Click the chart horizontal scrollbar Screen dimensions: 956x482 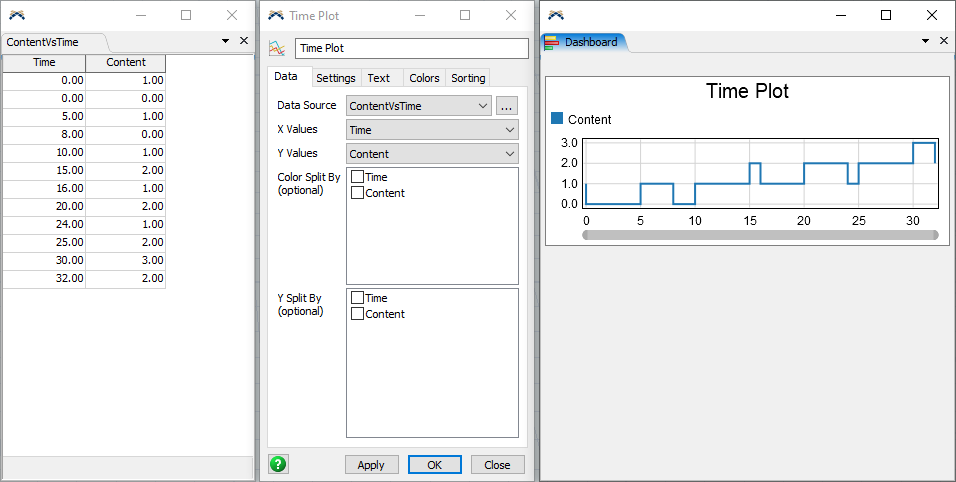760,235
